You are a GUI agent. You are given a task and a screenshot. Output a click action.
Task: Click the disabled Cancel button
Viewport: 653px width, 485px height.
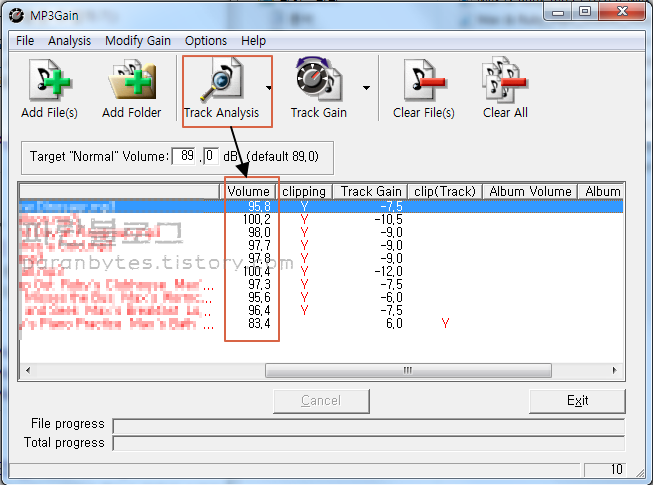pyautogui.click(x=321, y=401)
